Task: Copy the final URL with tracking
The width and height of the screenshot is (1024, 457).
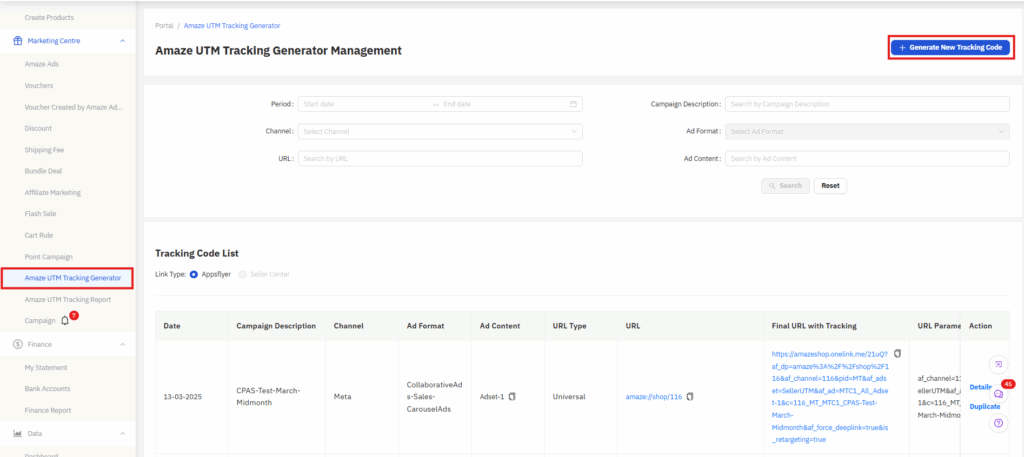Action: point(897,353)
